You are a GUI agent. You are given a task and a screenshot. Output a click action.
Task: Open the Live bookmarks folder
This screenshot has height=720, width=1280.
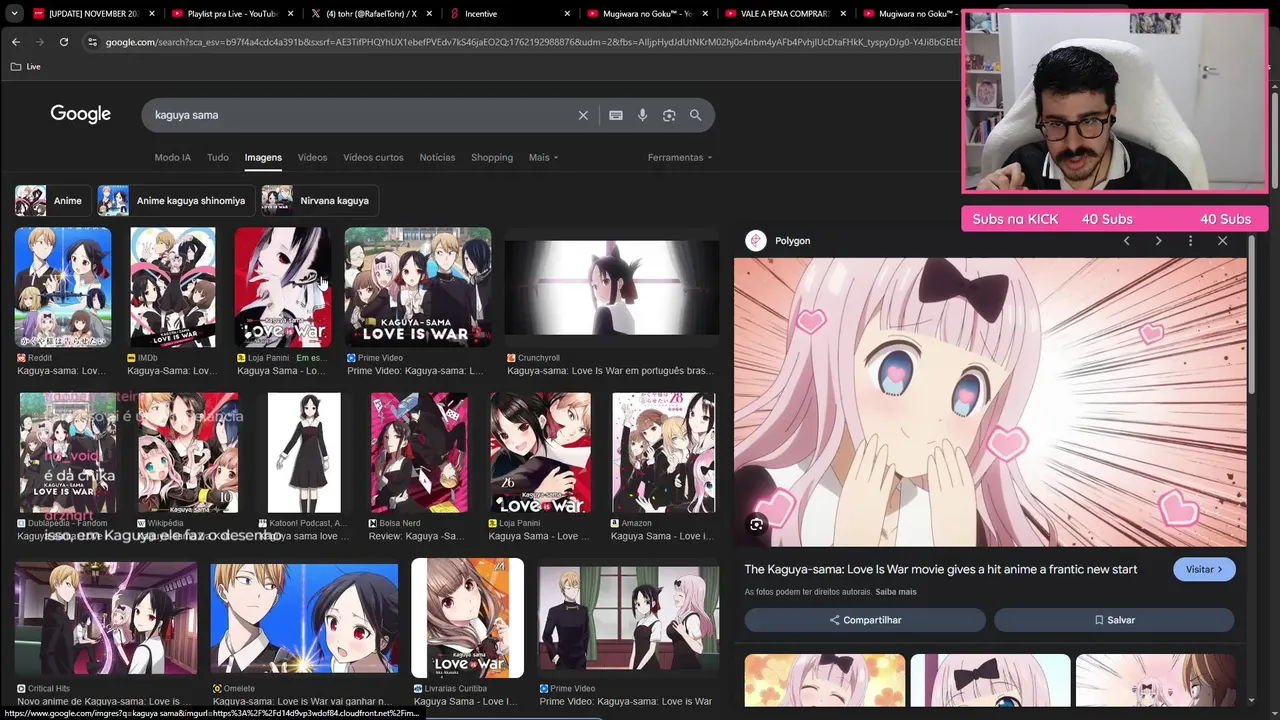[x=26, y=67]
